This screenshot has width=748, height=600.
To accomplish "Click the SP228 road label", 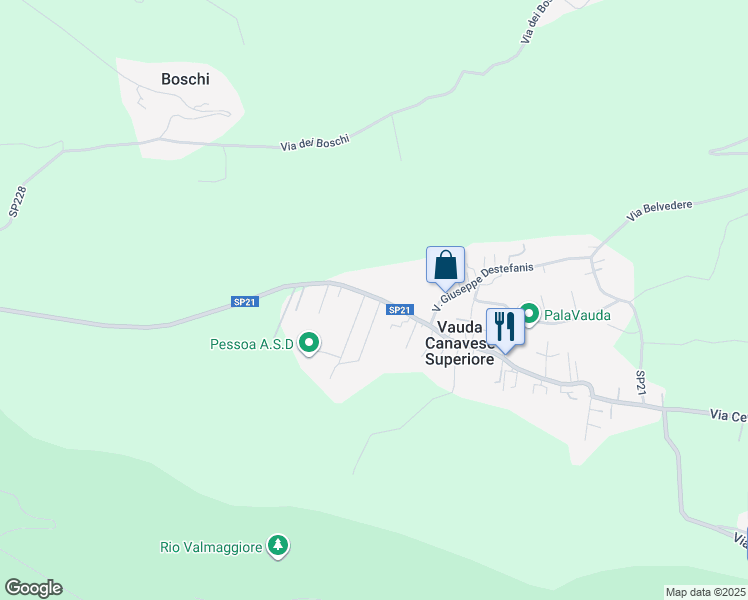I will tap(18, 202).
